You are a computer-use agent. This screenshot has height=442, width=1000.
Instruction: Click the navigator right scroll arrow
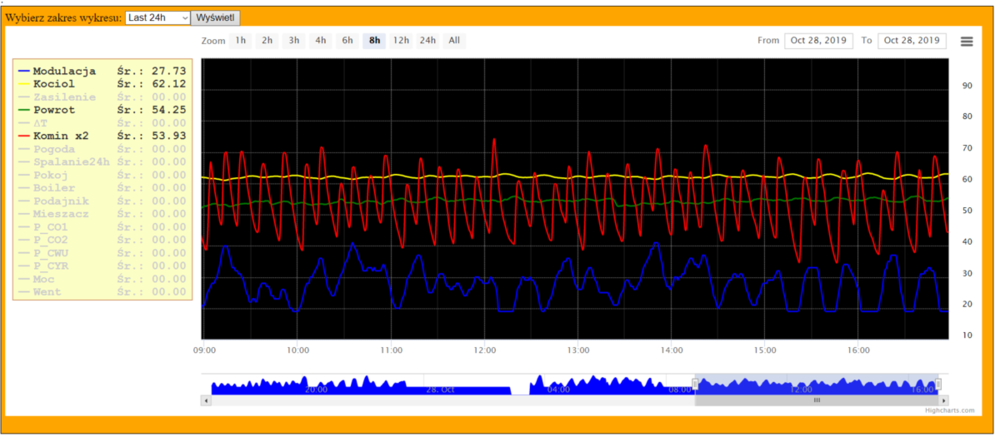pos(942,400)
